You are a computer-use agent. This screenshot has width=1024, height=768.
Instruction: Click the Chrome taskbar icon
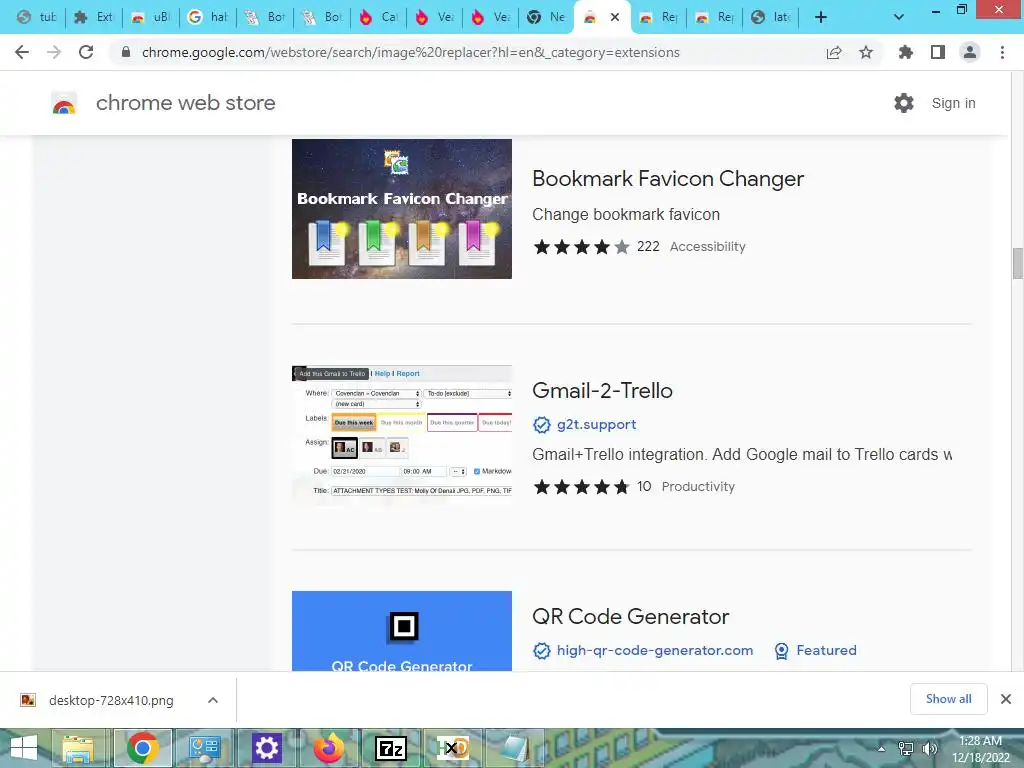[x=143, y=748]
